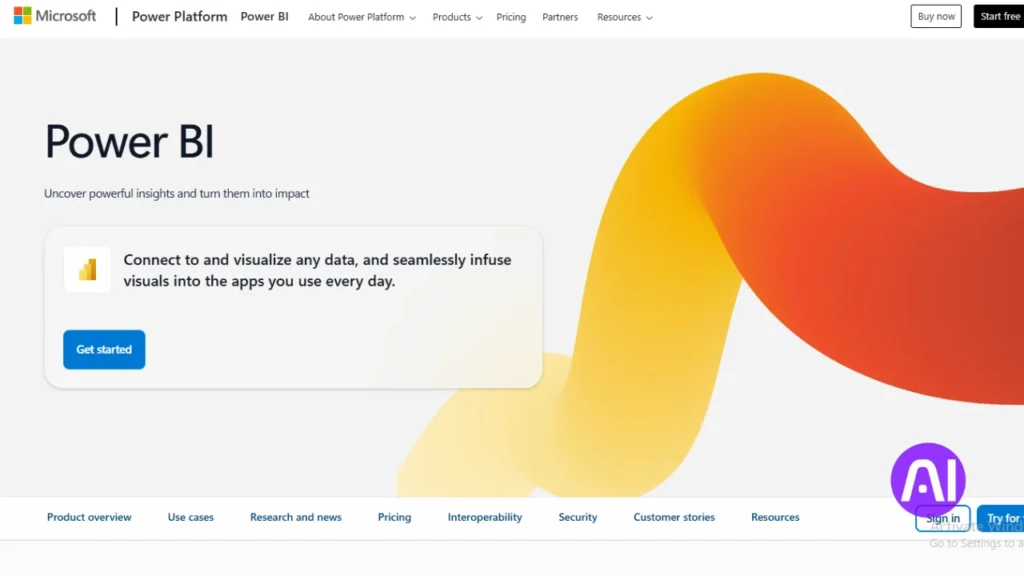Open the Customer stories page

(674, 517)
